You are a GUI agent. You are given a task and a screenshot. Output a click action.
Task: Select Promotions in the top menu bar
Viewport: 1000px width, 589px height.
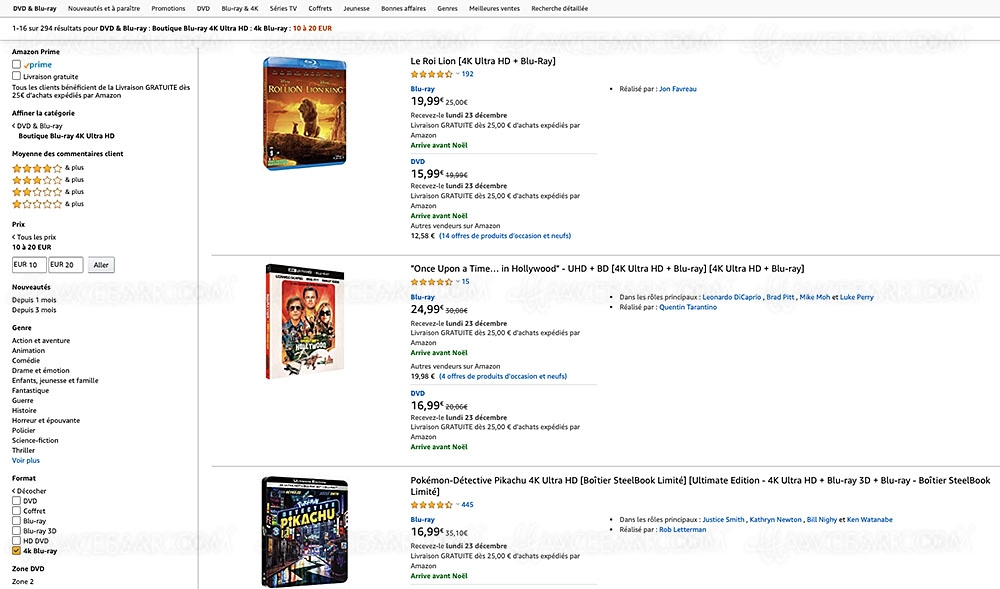pos(168,7)
